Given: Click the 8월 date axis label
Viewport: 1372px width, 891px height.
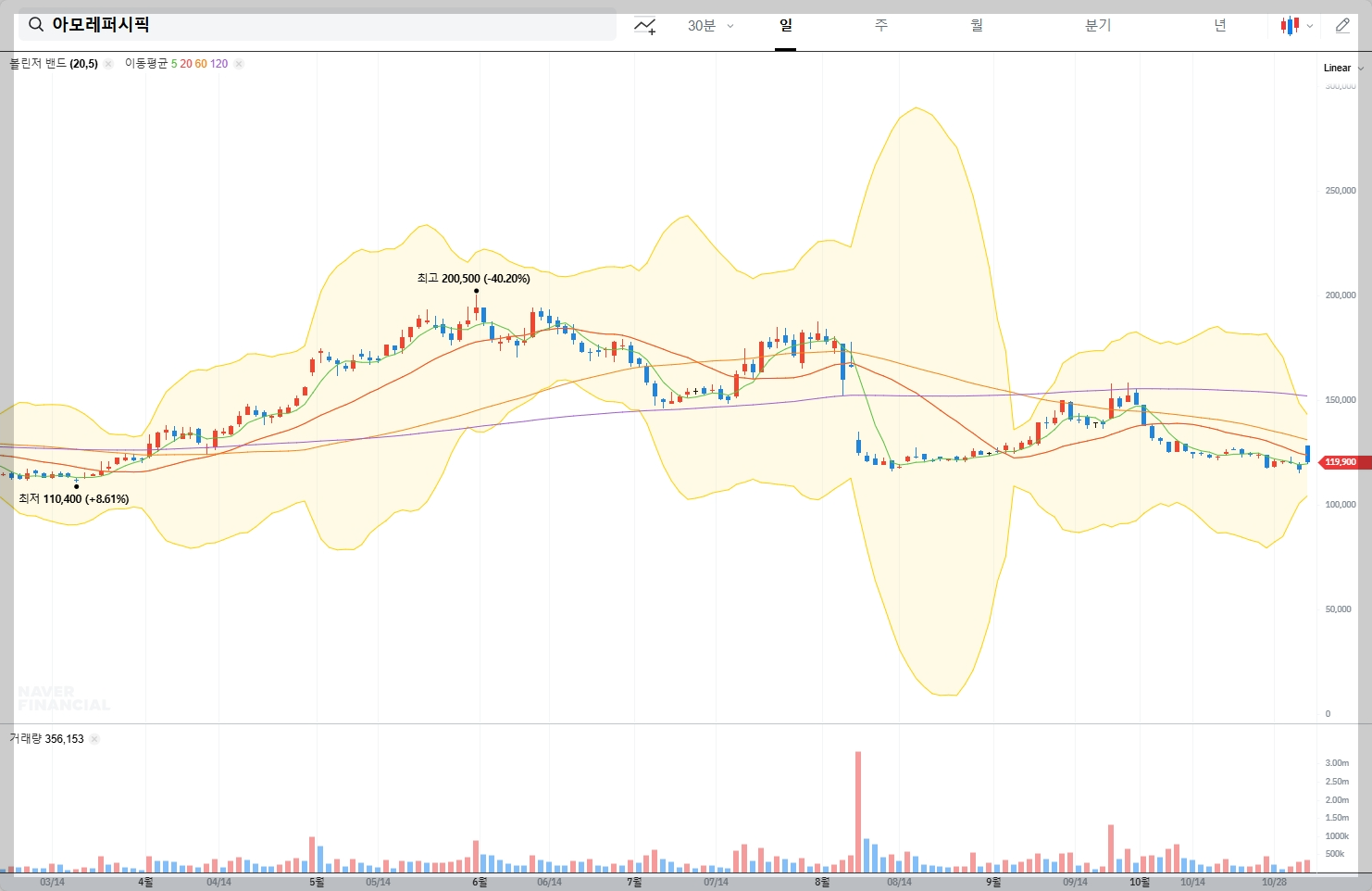Looking at the screenshot, I should [822, 883].
